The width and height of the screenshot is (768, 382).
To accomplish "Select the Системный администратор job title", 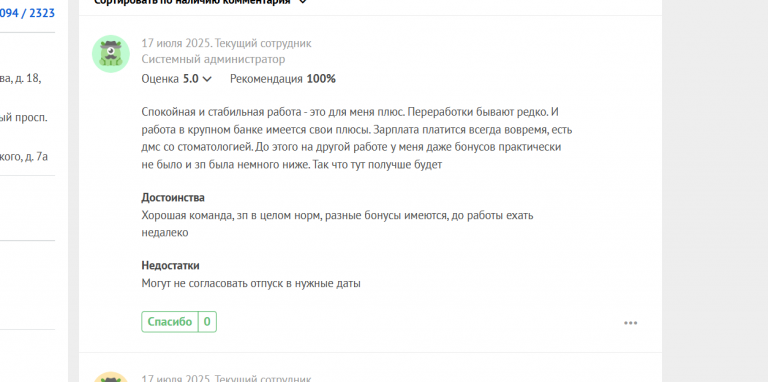I will click(213, 59).
